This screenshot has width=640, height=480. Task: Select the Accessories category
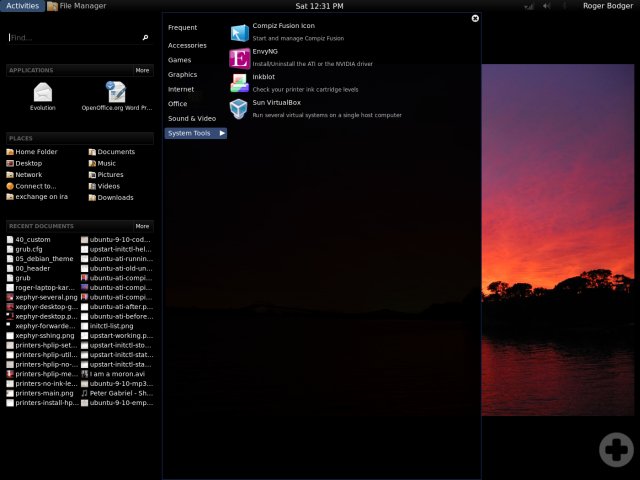pyautogui.click(x=187, y=45)
